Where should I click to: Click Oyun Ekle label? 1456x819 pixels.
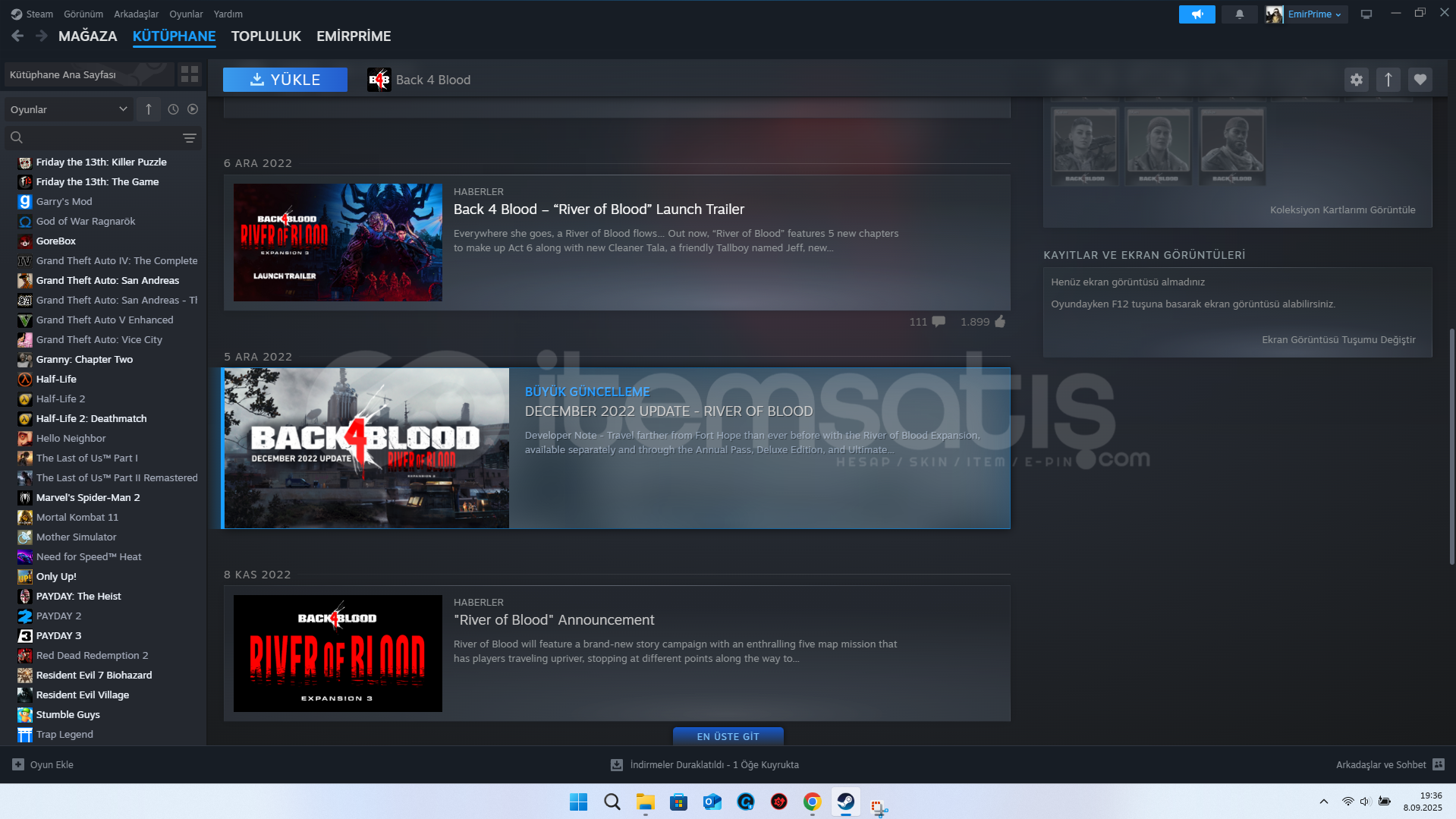point(52,764)
